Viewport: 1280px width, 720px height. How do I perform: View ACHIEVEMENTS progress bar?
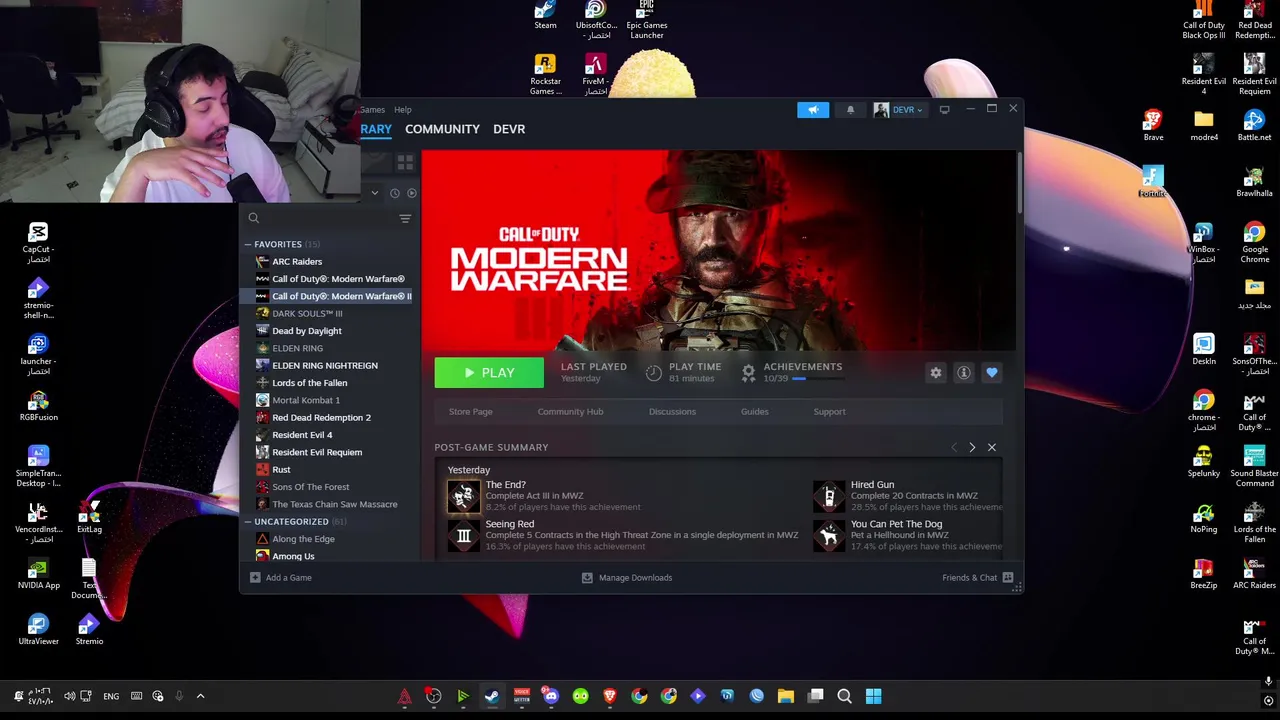coord(803,379)
